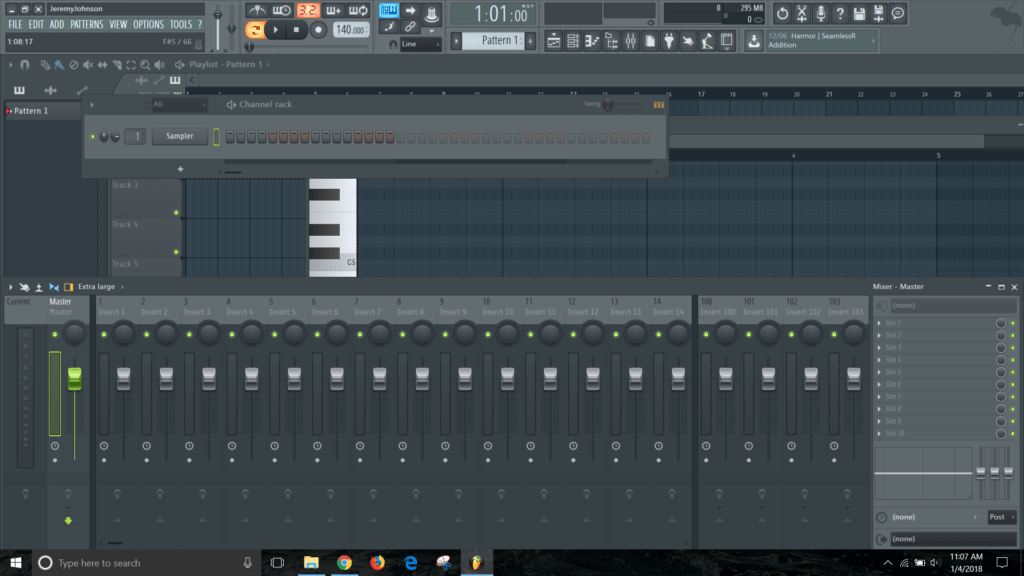Image resolution: width=1024 pixels, height=576 pixels.
Task: Open the FILE menu
Action: [x=15, y=24]
